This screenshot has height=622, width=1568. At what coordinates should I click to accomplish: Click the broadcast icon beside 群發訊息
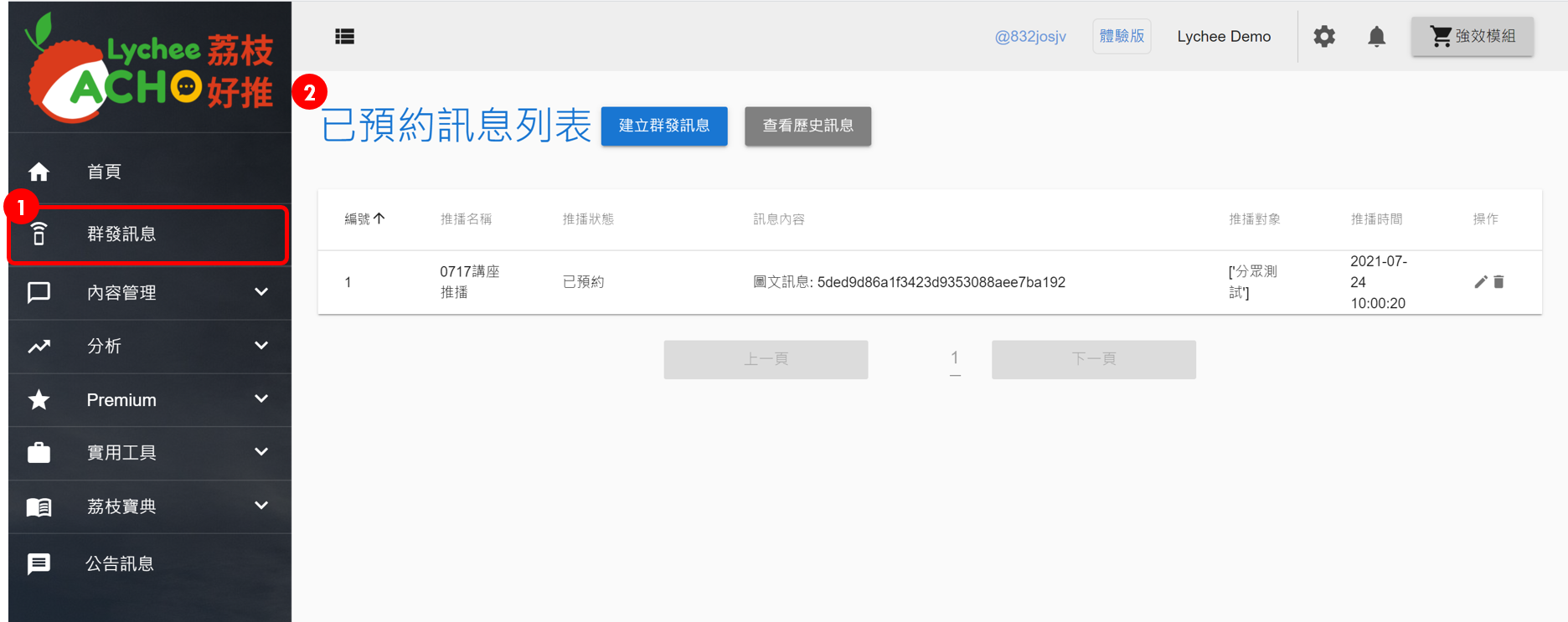tap(39, 234)
